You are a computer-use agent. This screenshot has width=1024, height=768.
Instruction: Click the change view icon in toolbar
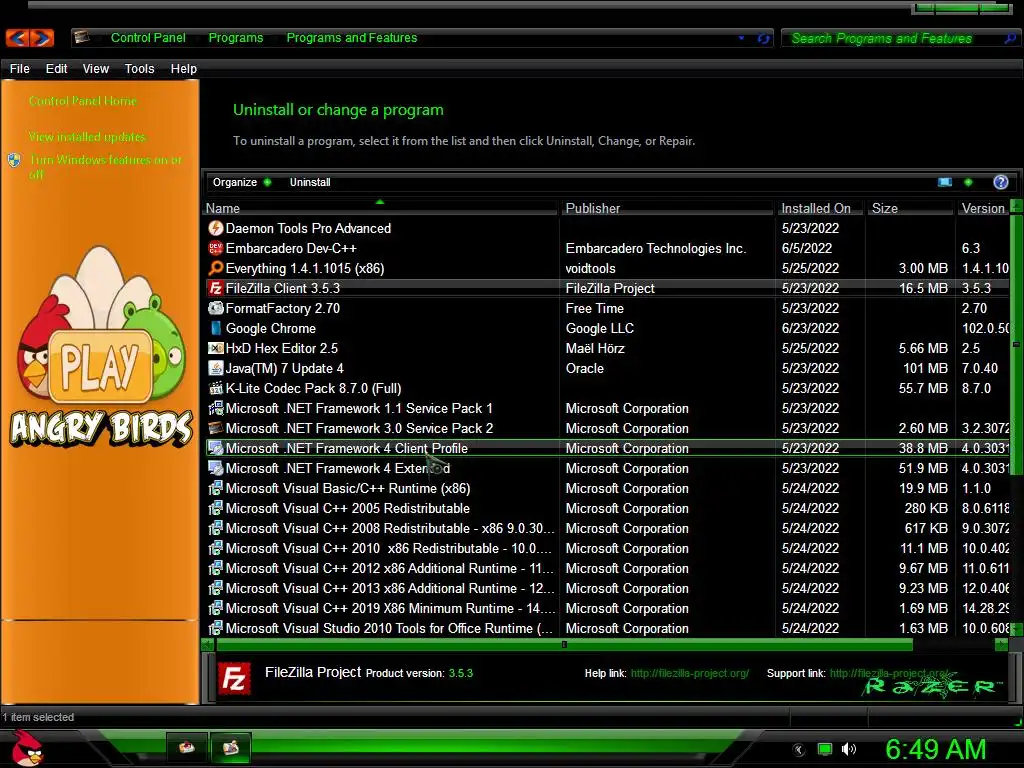(x=944, y=182)
